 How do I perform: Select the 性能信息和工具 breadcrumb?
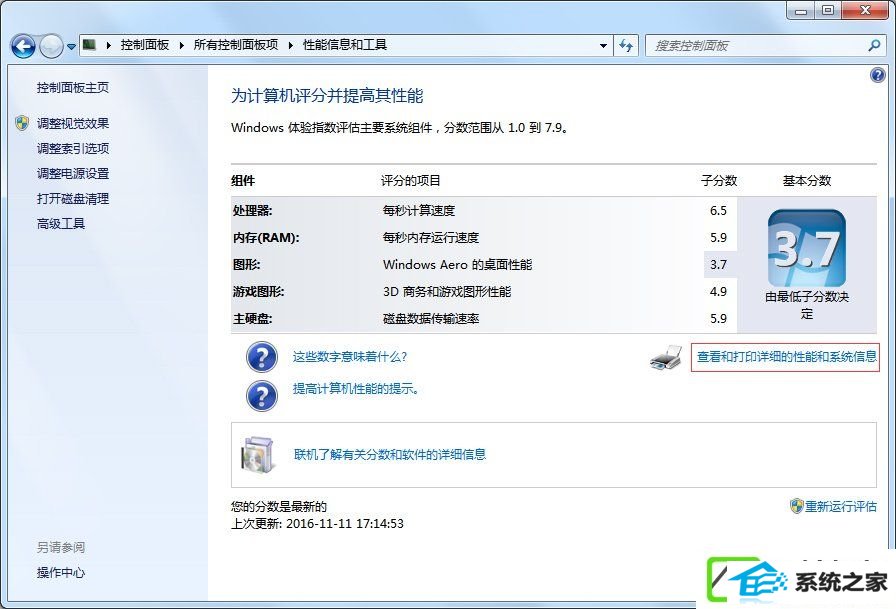click(x=345, y=45)
